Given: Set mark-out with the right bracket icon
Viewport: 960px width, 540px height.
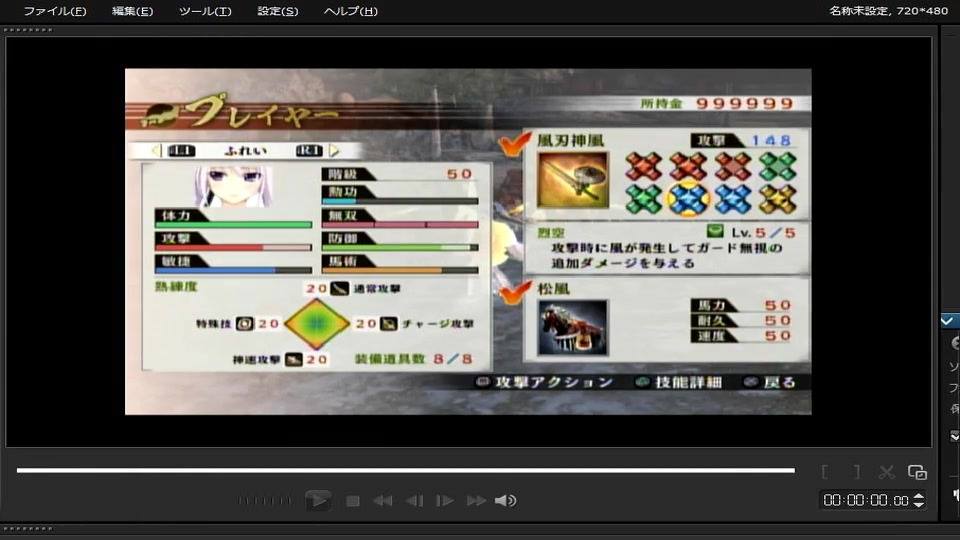Looking at the screenshot, I should [x=857, y=472].
